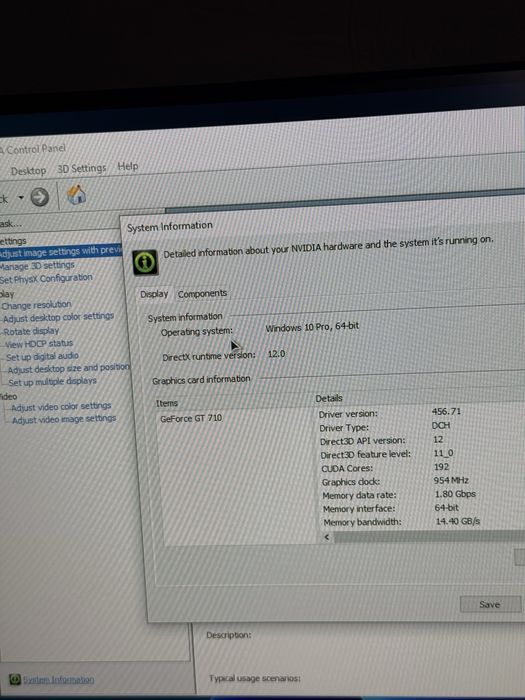
Task: Open the 3D Settings menu
Action: point(82,169)
